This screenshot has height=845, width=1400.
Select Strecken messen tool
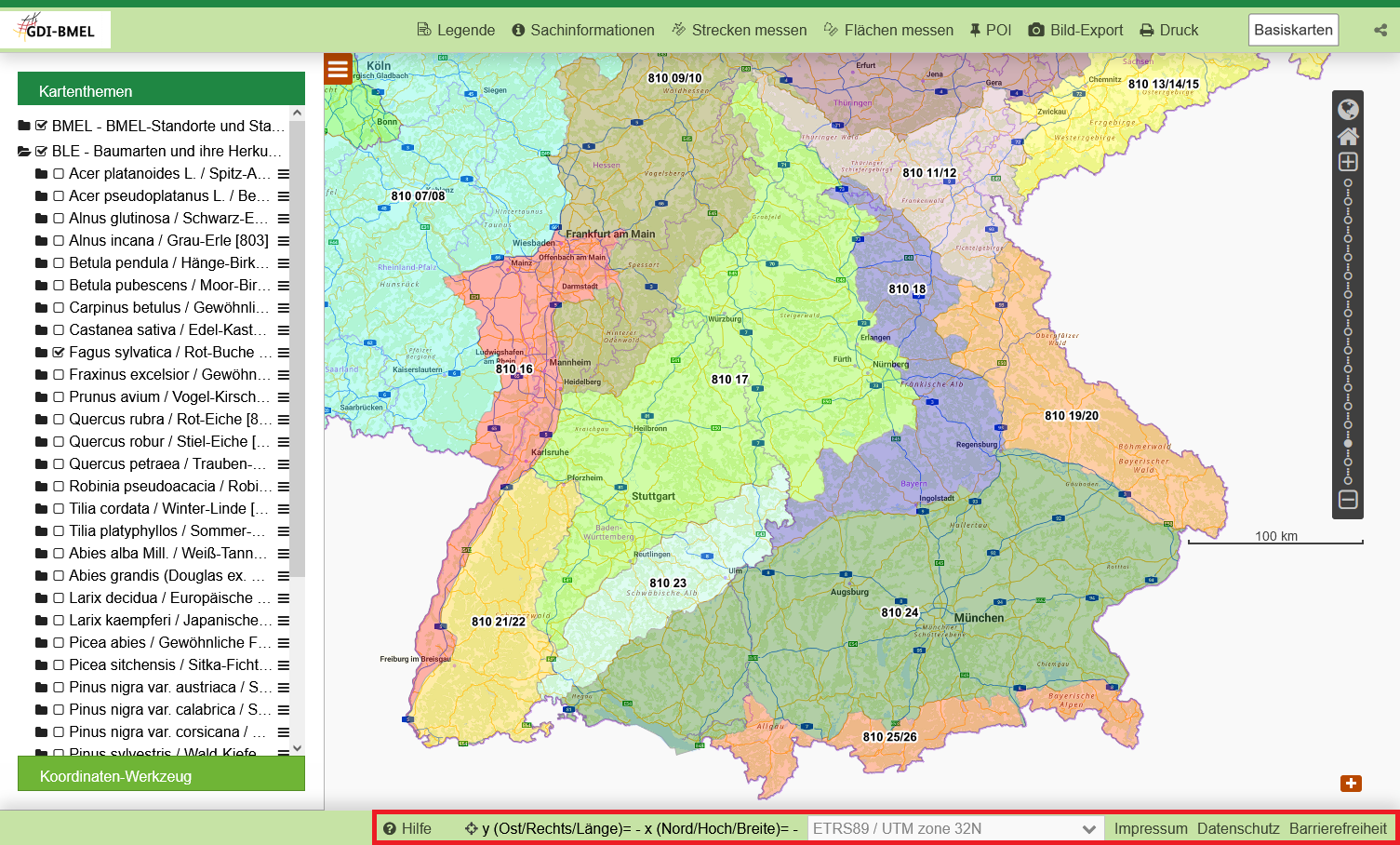click(x=739, y=30)
